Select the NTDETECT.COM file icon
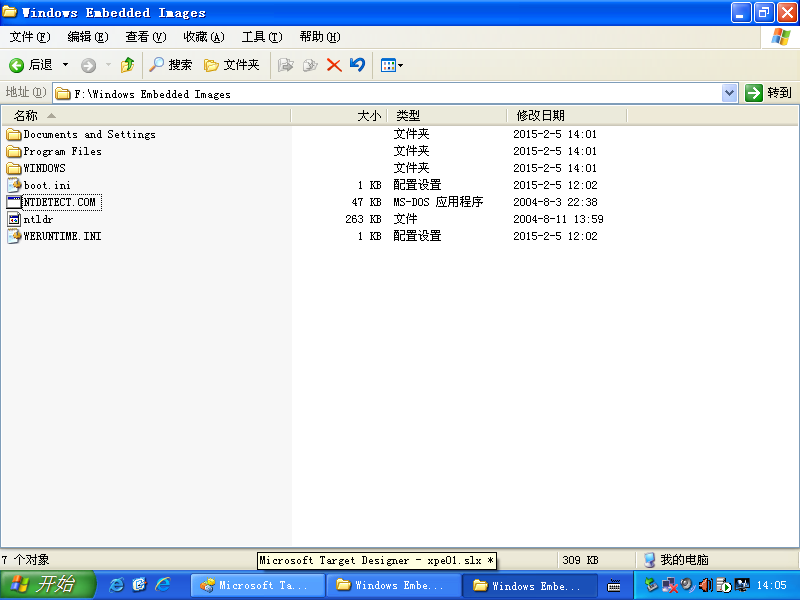This screenshot has width=800, height=600. pyautogui.click(x=14, y=203)
